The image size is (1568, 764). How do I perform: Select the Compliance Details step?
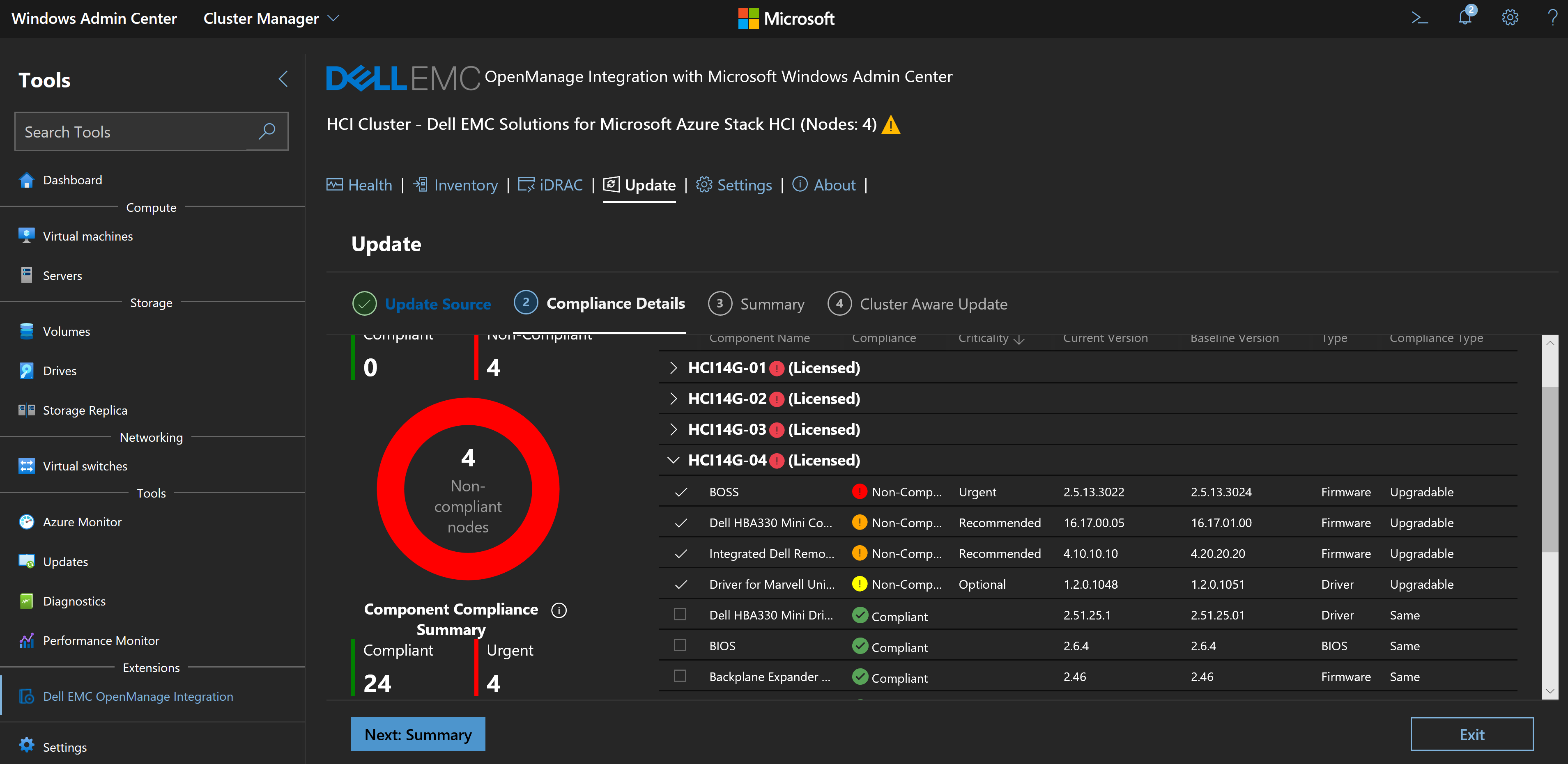coord(600,303)
